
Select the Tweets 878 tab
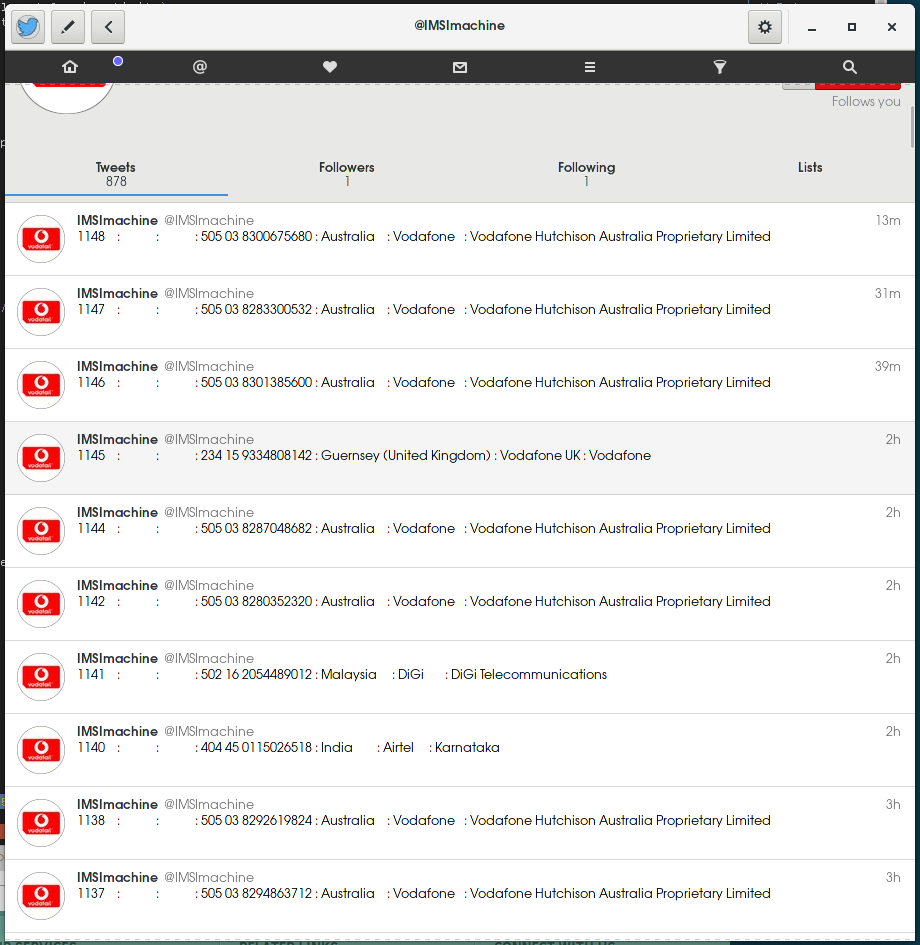click(116, 174)
